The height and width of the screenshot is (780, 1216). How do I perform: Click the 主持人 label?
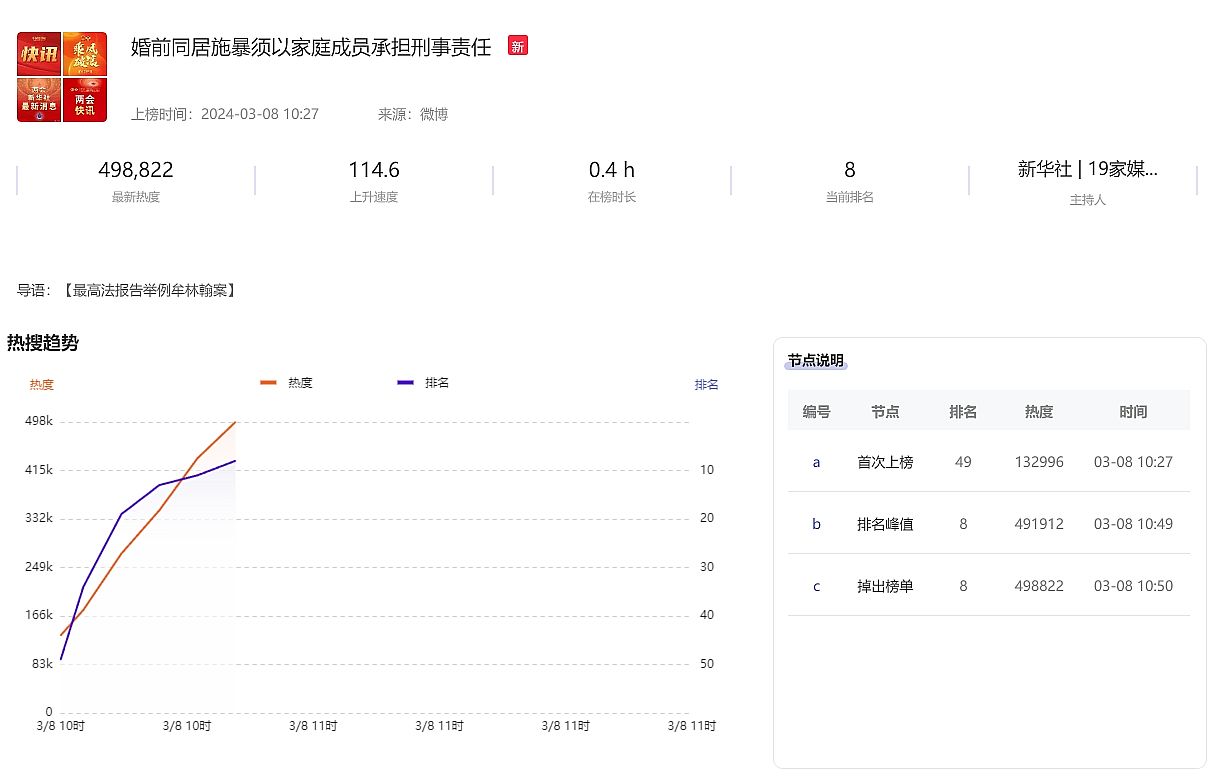[1088, 199]
